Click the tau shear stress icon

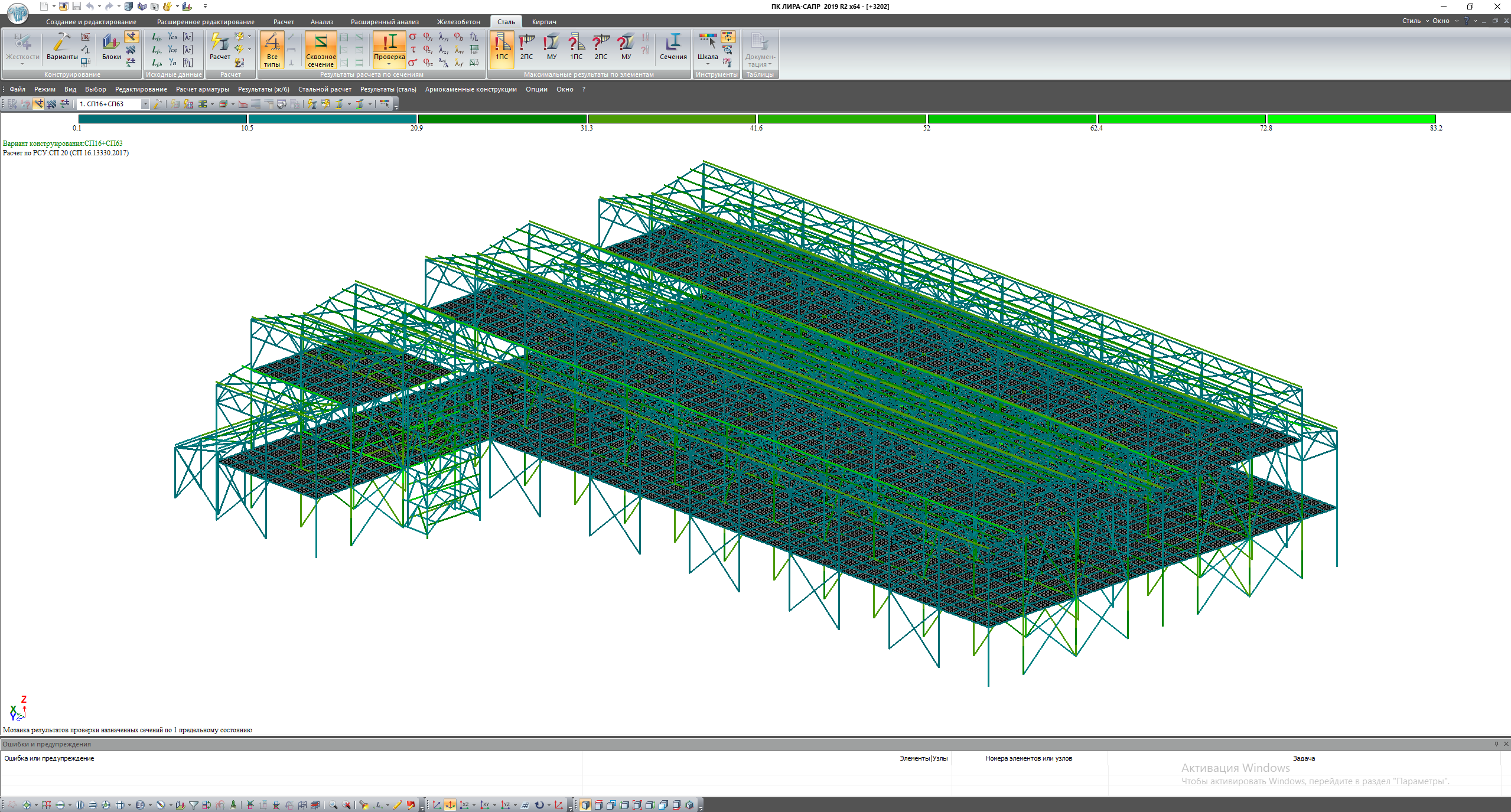pyautogui.click(x=413, y=50)
